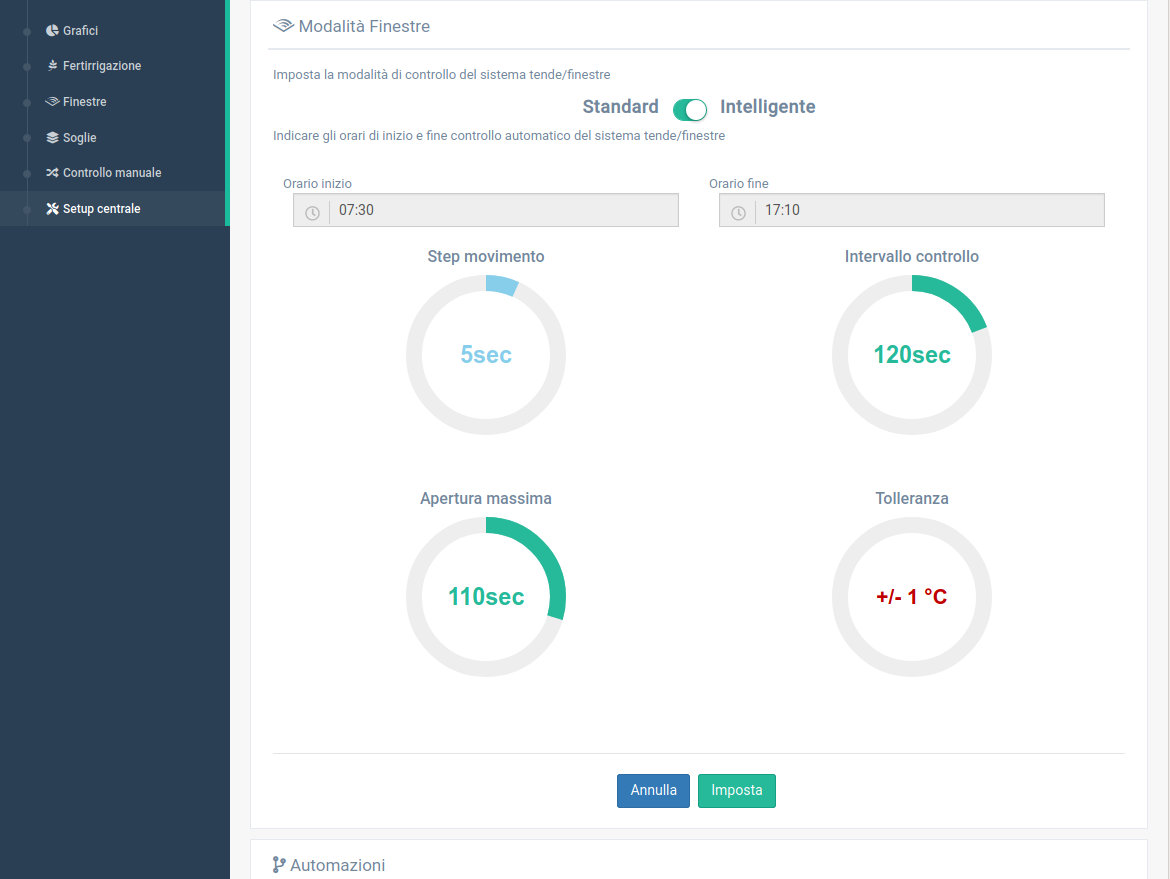Toggle the Standard/Intelligente mode switch
Screen dimensions: 1170x879
click(689, 109)
